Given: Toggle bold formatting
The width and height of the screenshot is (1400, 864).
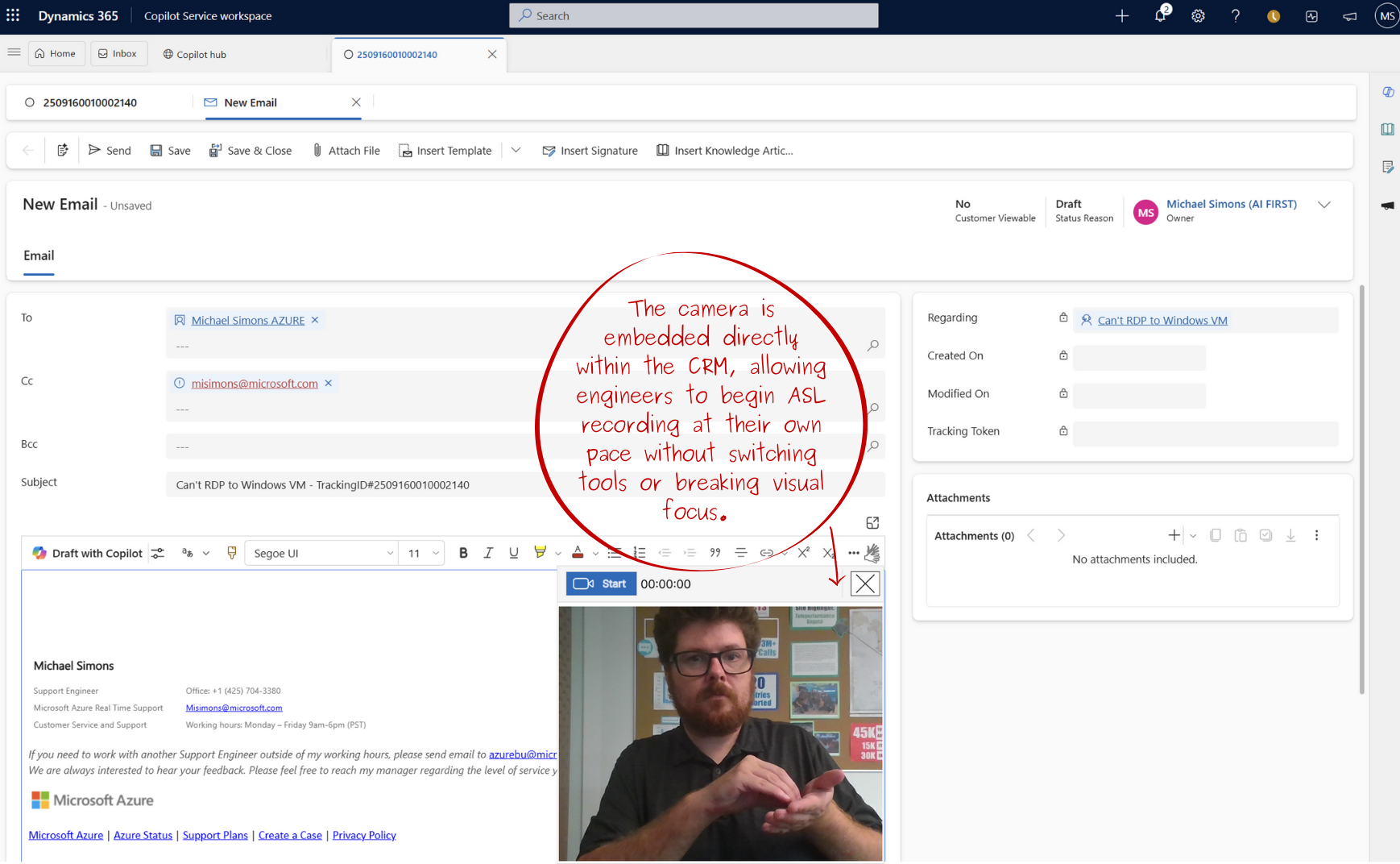Looking at the screenshot, I should coord(463,553).
